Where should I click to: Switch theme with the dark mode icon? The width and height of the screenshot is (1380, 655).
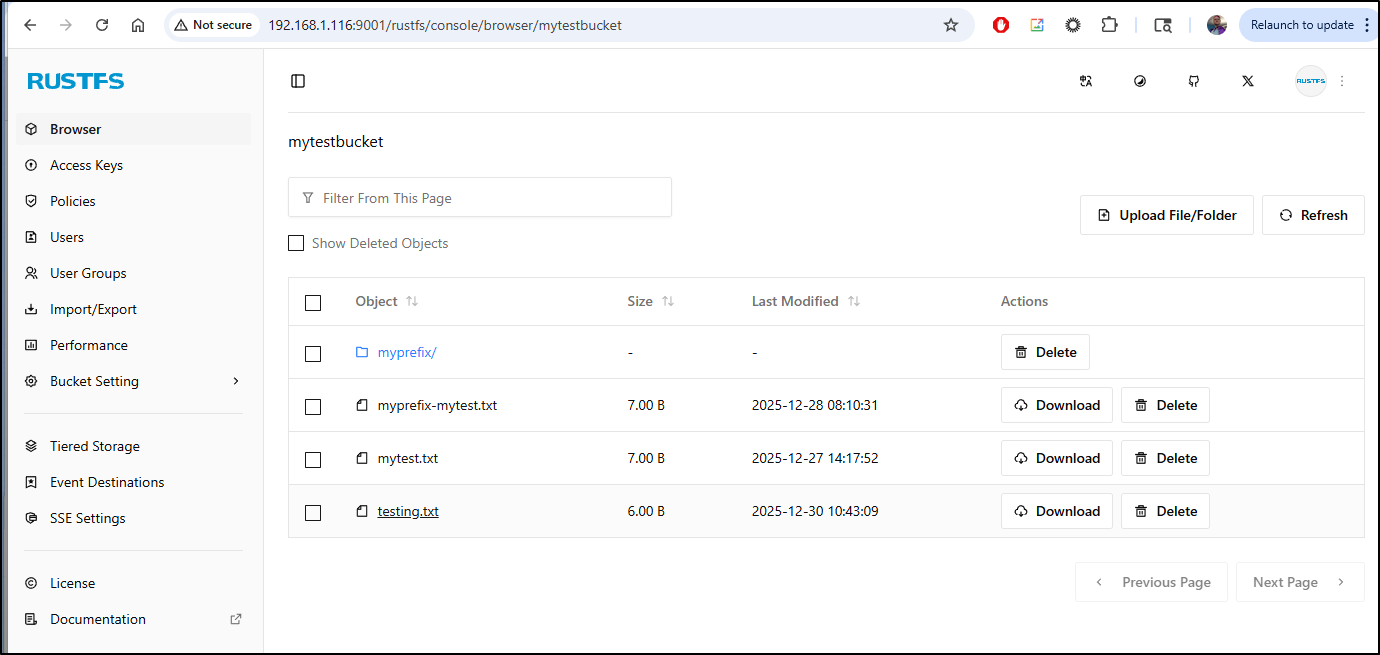coord(1140,81)
